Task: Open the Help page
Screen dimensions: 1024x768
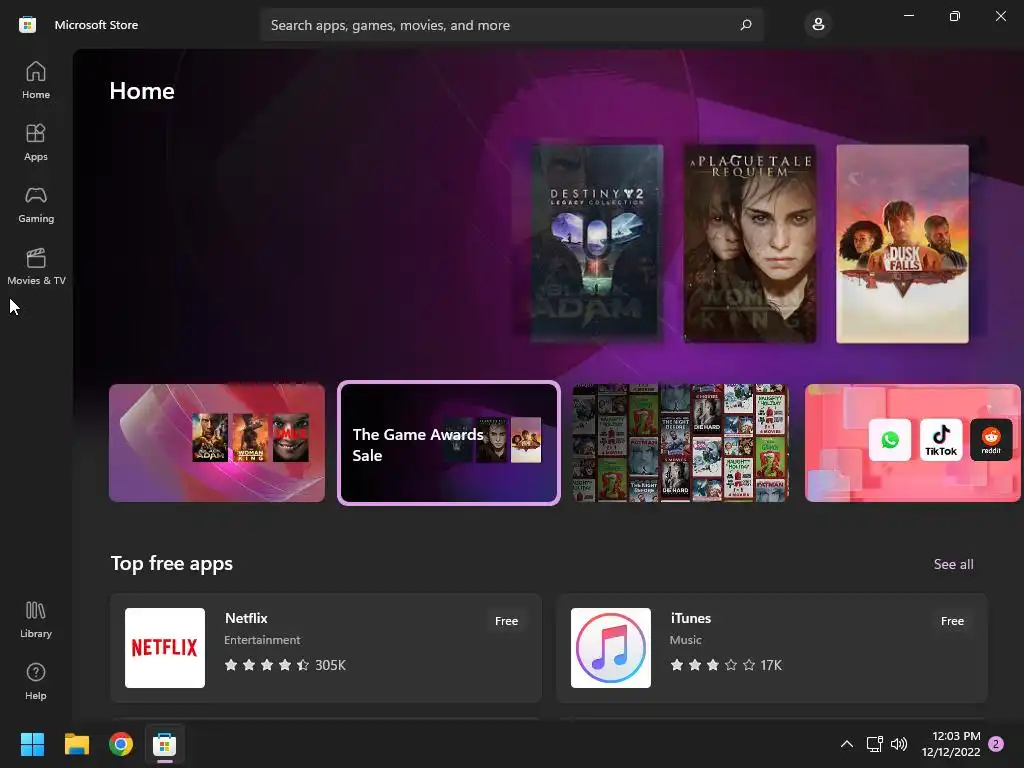Action: [36, 681]
